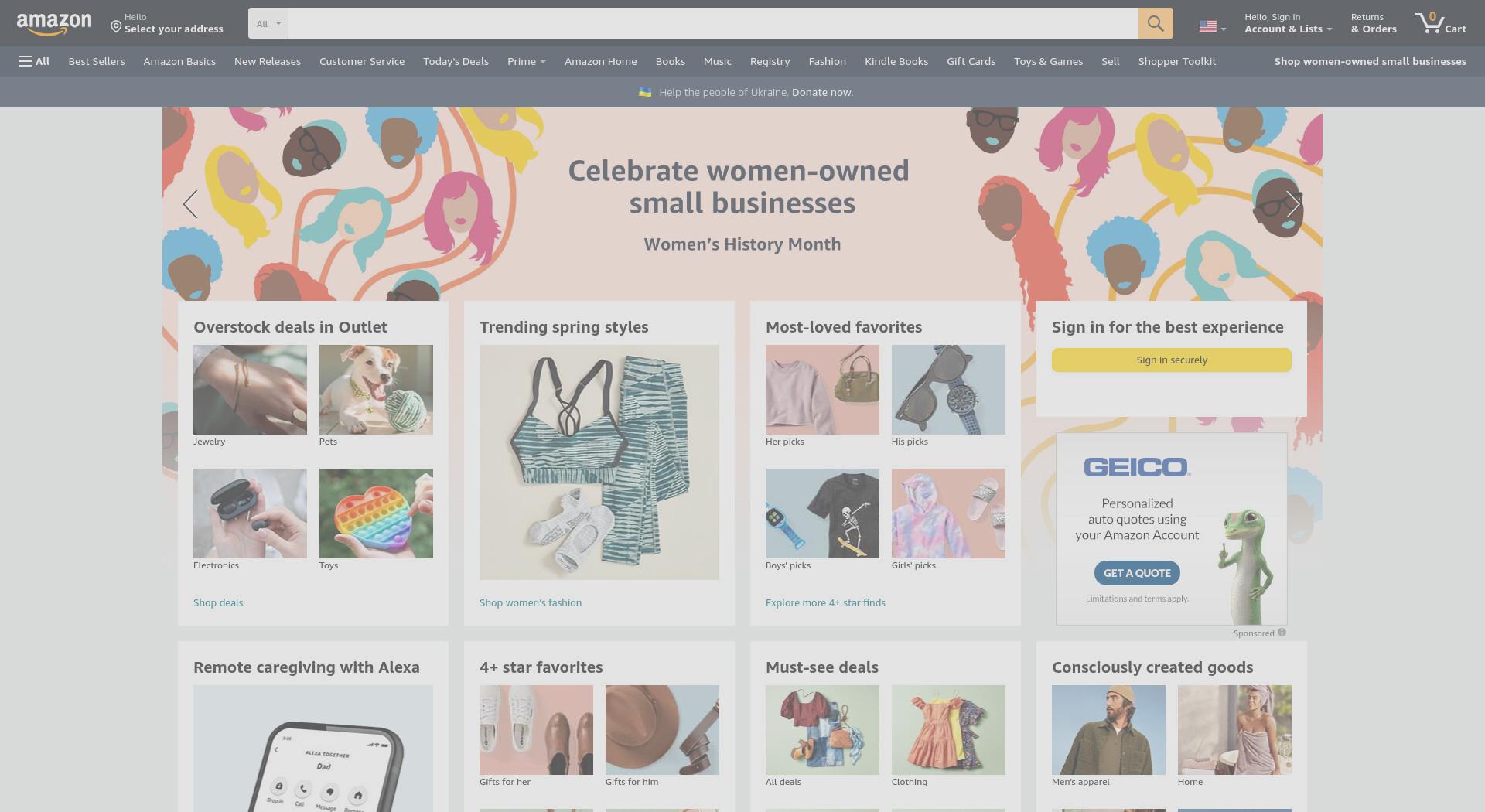Open Best Sellers nav item

97,61
